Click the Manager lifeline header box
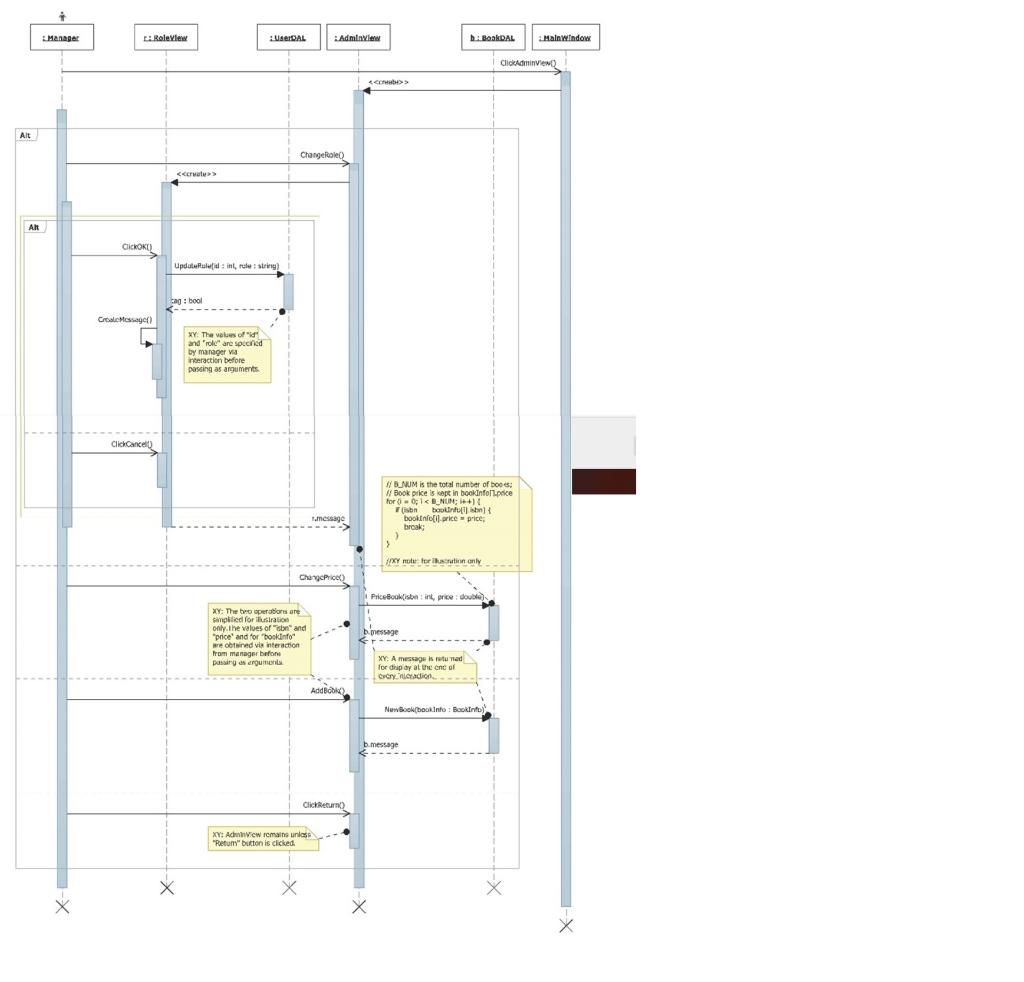Screen dimensions: 1024x982 pos(61,36)
